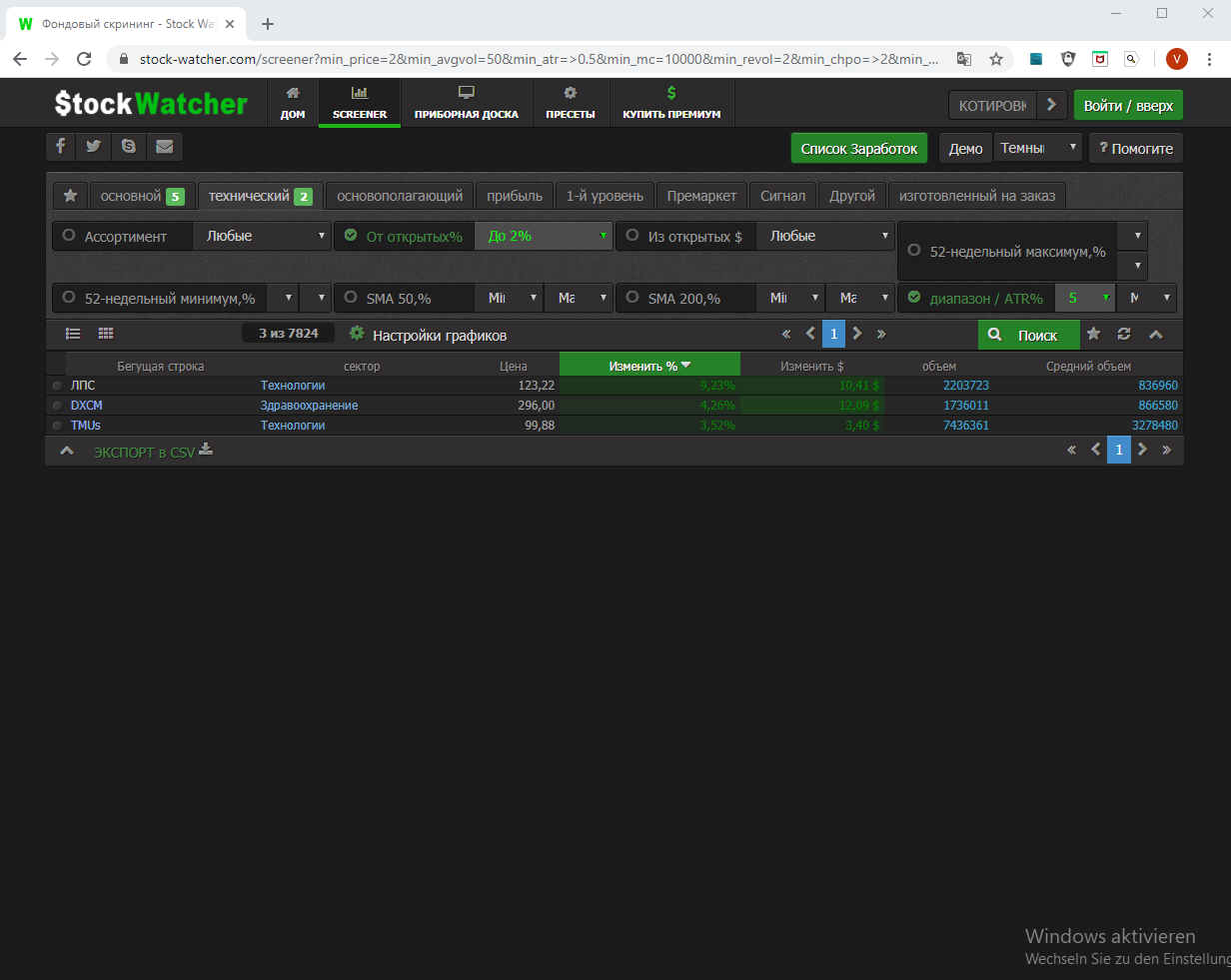Click Войти / вверх button
The image size is (1231, 980).
coord(1128,105)
